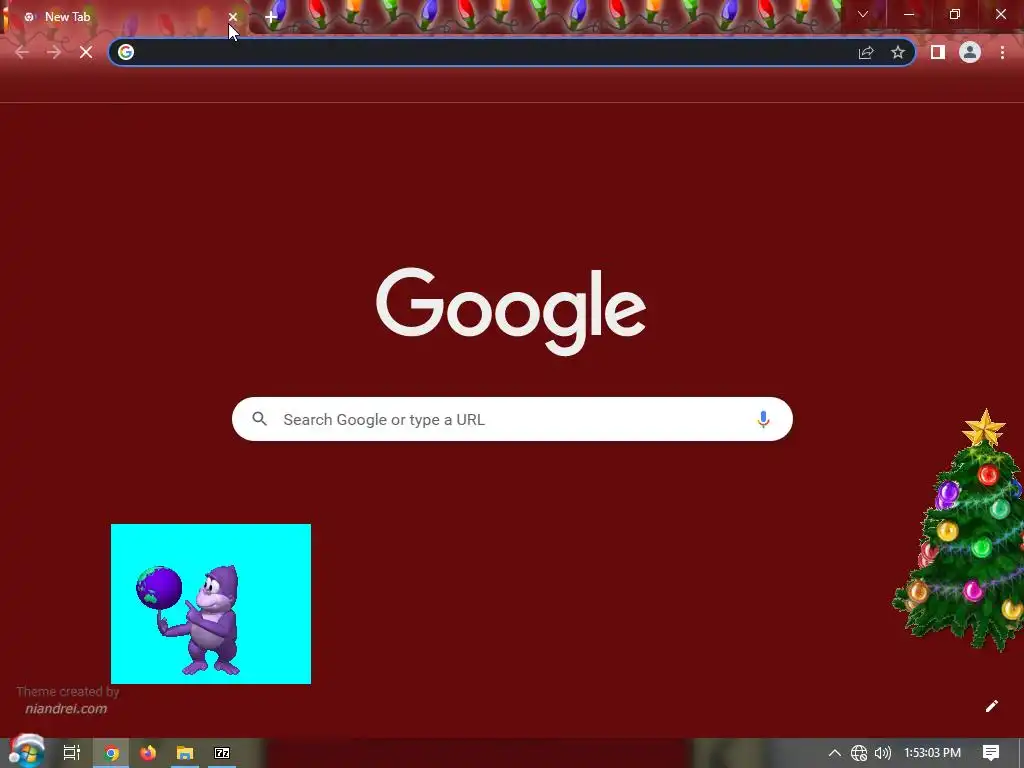
Task: Open 7-Zip from taskbar
Action: (222, 753)
